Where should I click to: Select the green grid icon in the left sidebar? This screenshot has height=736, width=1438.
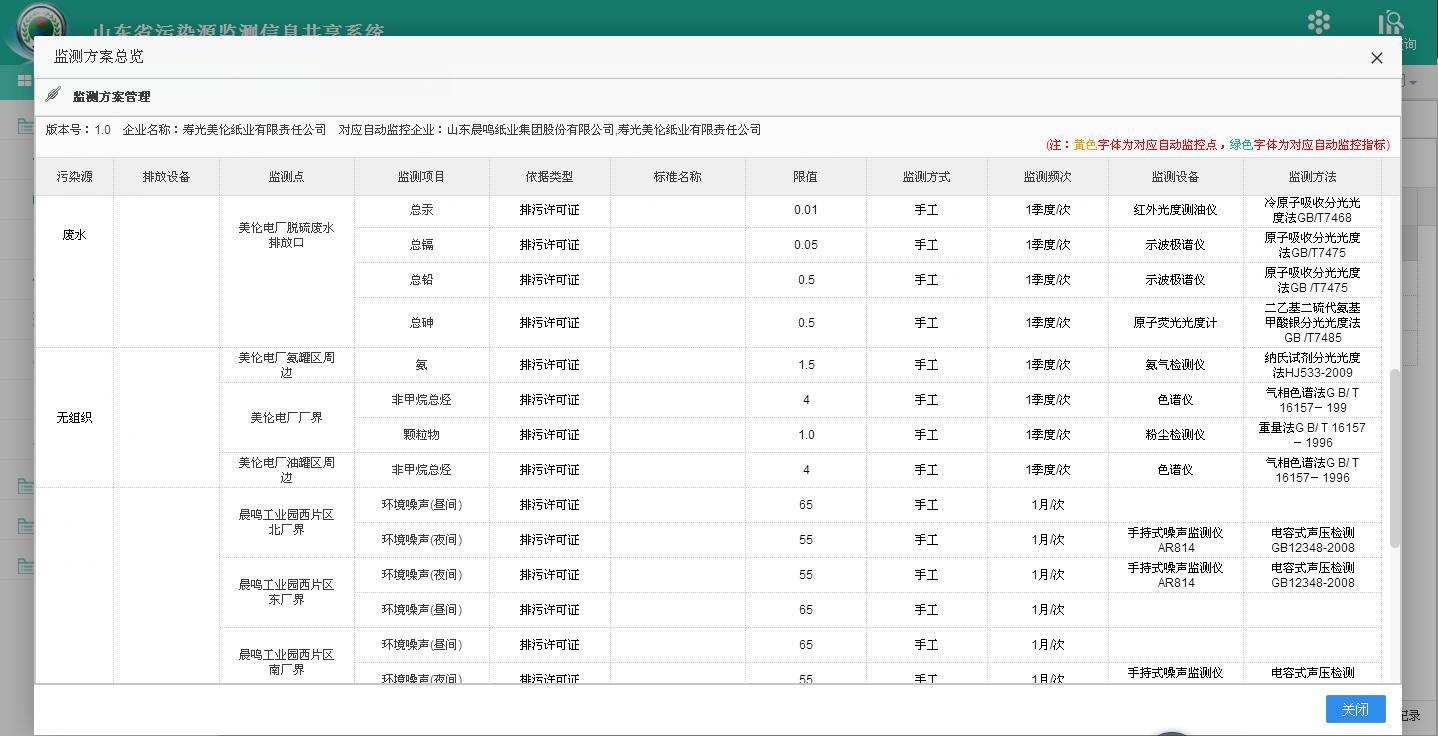coord(24,81)
